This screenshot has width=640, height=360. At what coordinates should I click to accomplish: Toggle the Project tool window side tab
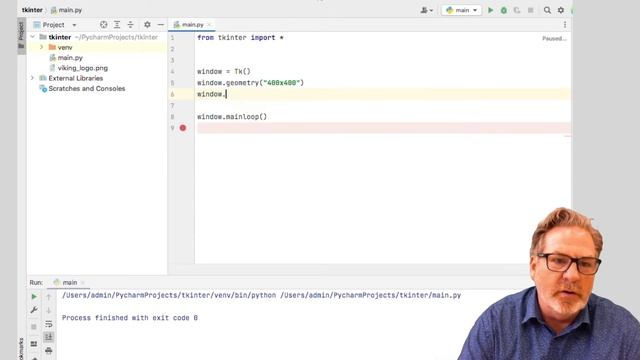pyautogui.click(x=21, y=35)
